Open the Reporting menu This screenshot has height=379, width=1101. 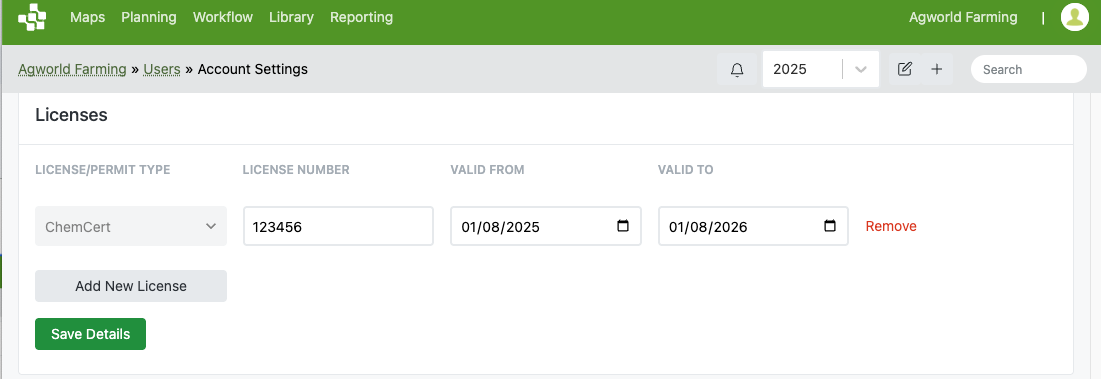[x=362, y=17]
